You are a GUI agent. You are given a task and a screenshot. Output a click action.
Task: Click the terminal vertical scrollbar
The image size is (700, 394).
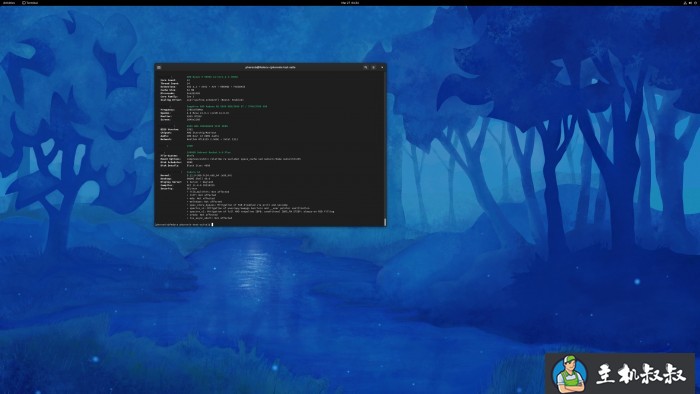(x=385, y=222)
